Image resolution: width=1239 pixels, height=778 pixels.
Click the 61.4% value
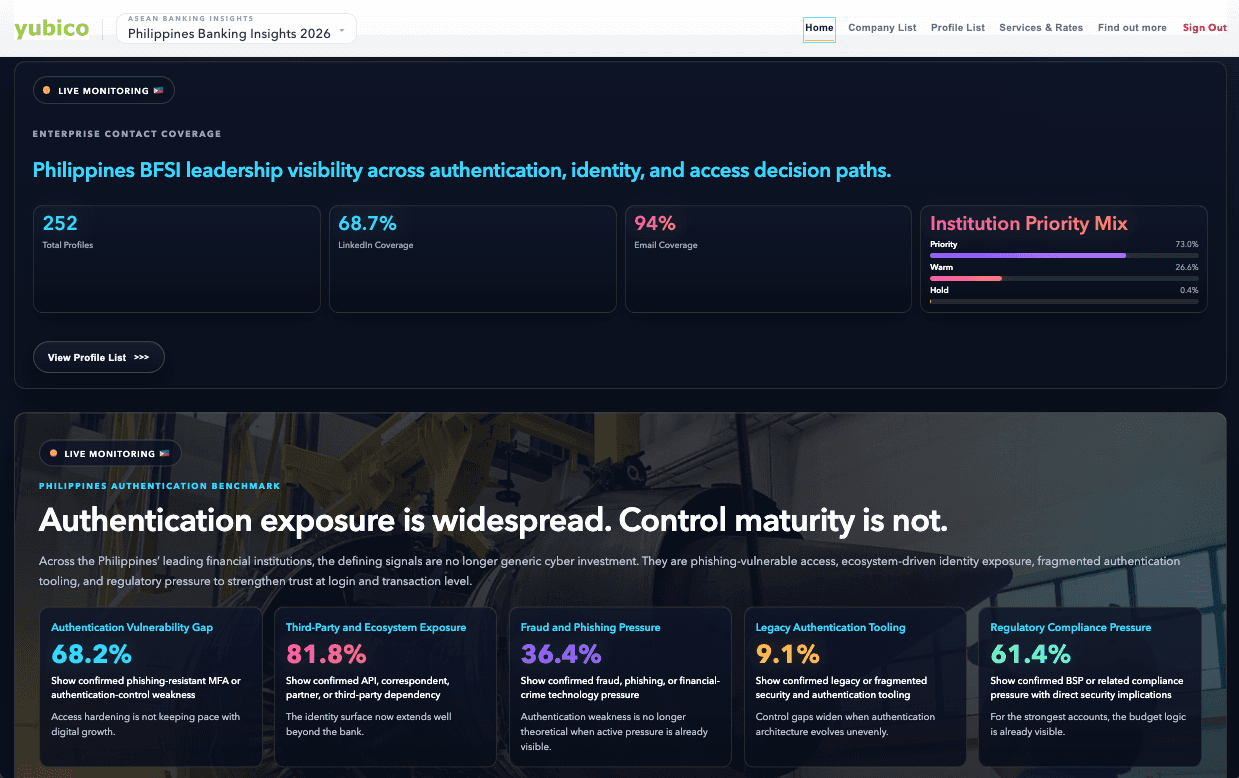pos(1030,654)
